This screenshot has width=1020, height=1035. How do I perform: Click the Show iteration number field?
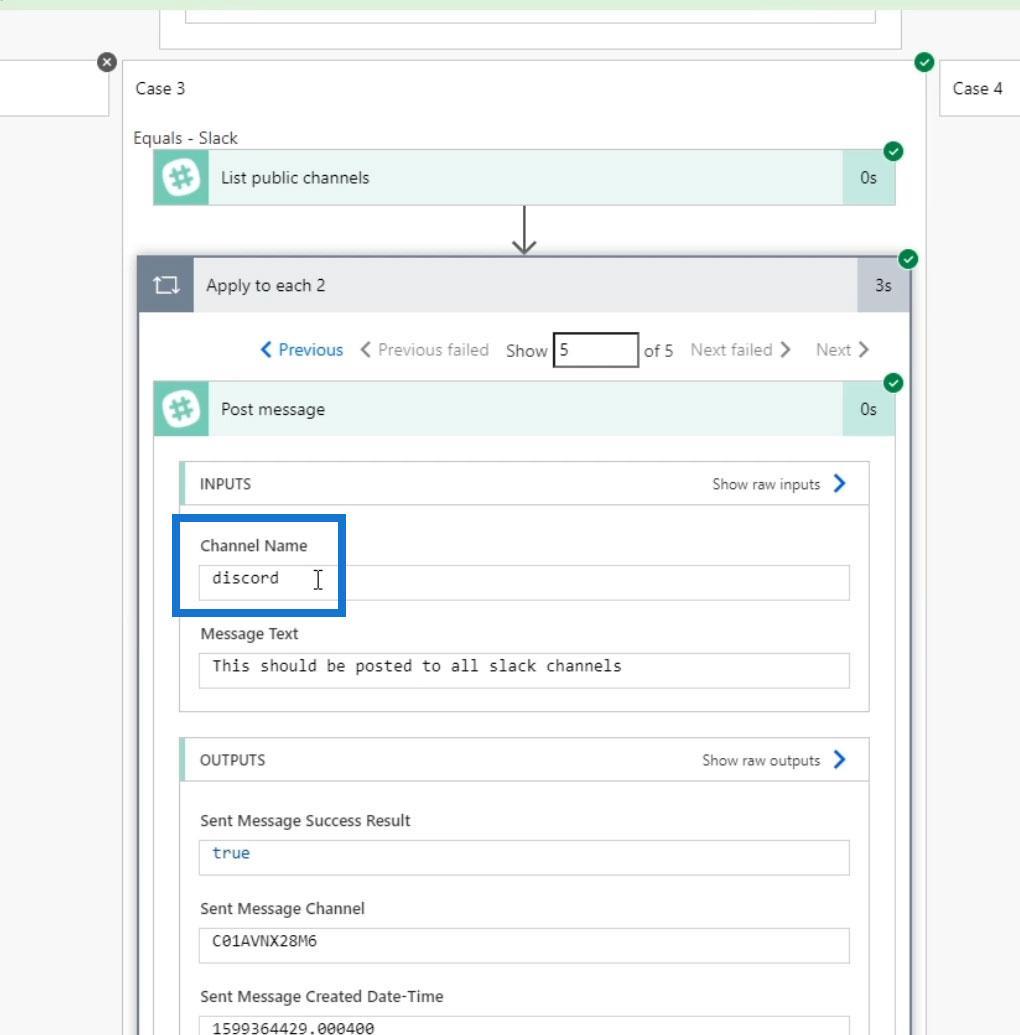(x=595, y=350)
